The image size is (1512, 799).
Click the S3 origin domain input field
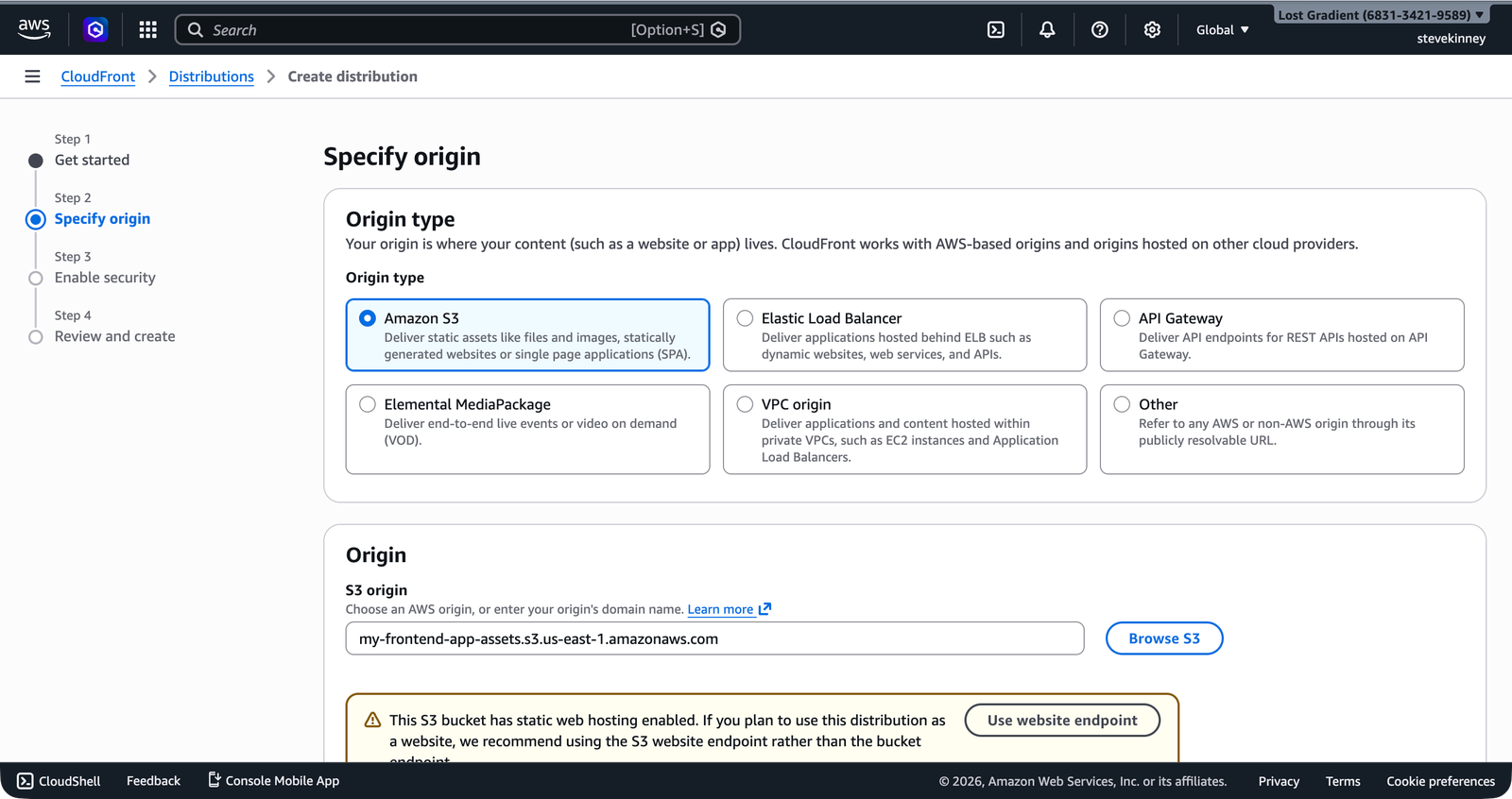coord(714,638)
